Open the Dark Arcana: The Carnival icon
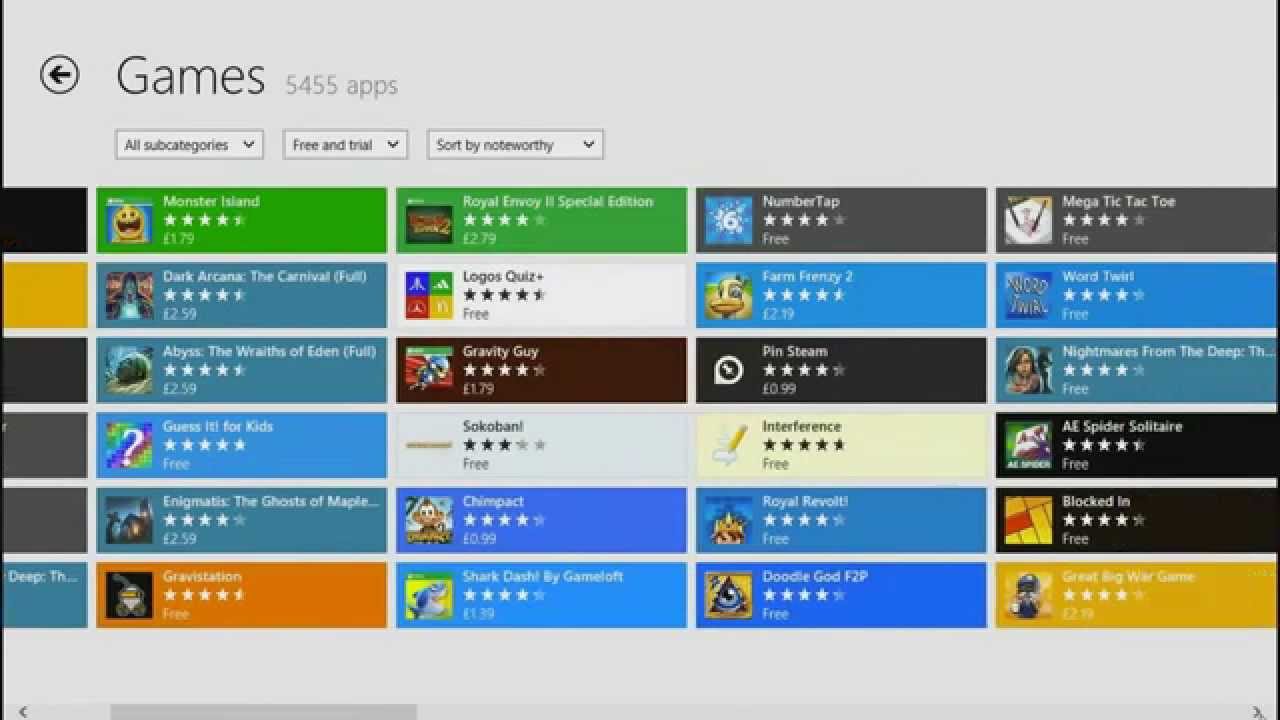The image size is (1280, 720). tap(130, 295)
